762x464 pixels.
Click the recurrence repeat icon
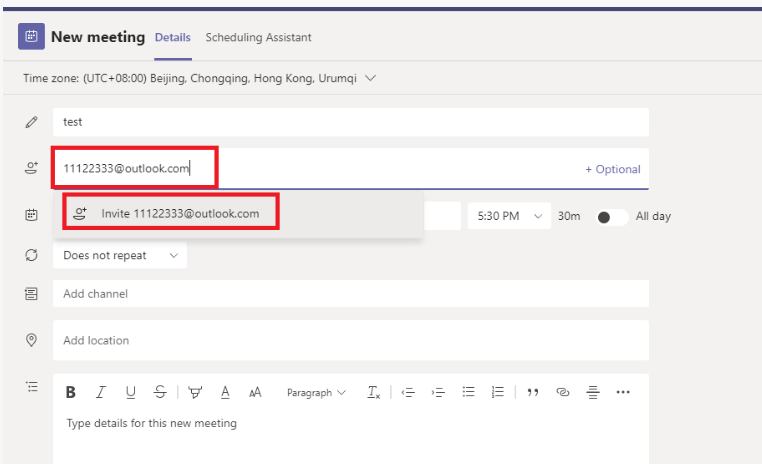point(32,255)
